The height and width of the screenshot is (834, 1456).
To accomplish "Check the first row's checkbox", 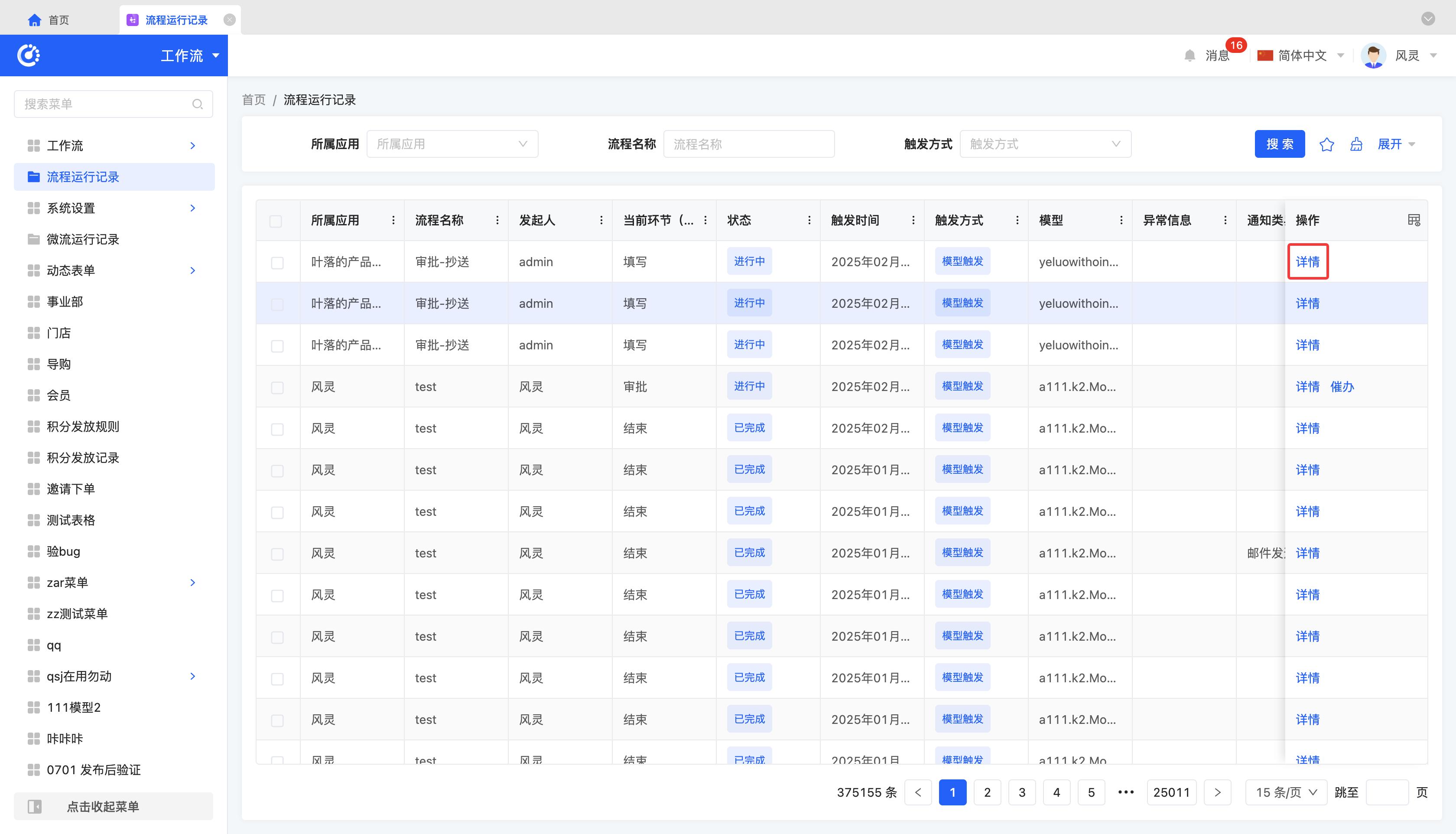I will coord(277,263).
